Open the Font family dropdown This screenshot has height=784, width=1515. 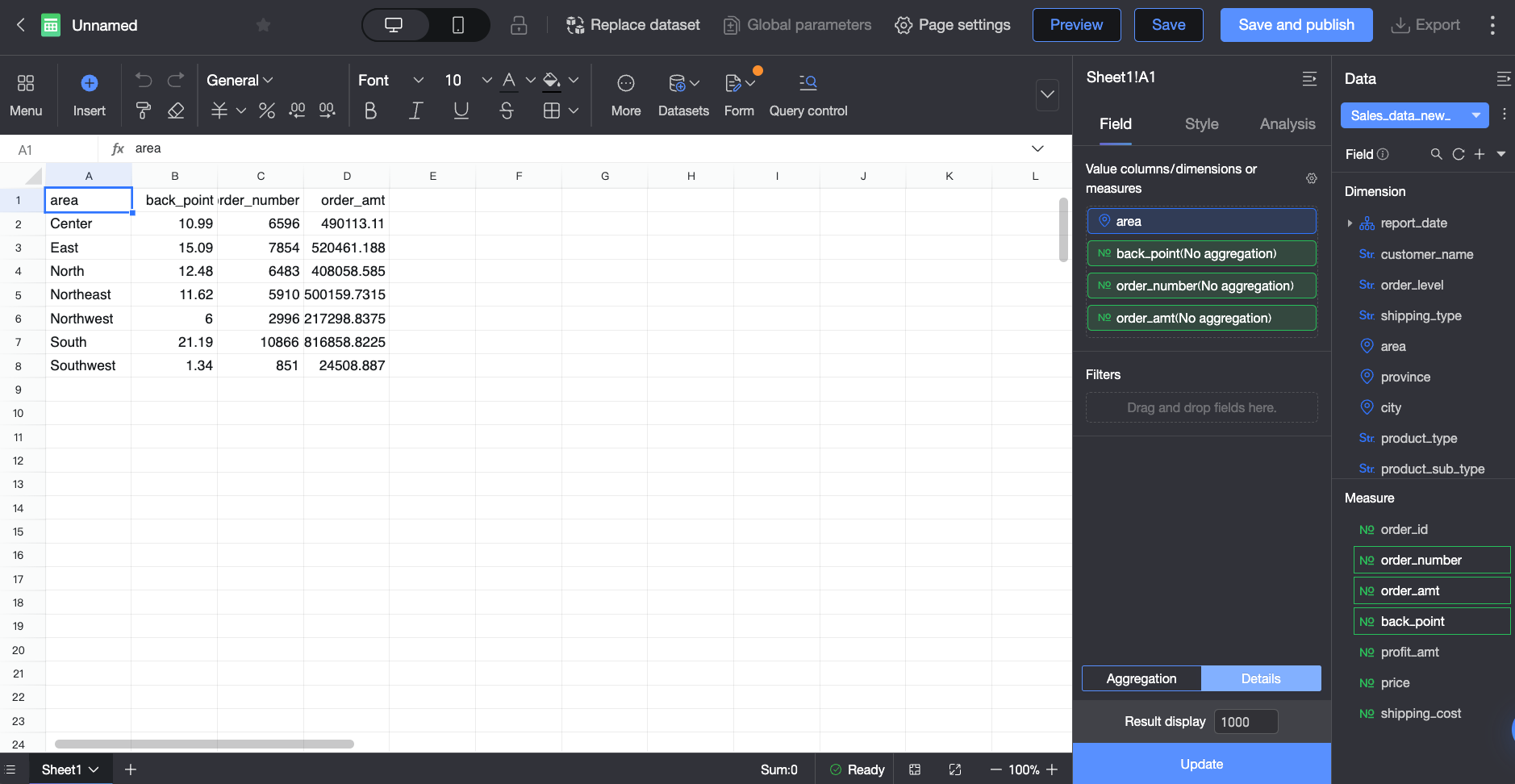(x=390, y=80)
